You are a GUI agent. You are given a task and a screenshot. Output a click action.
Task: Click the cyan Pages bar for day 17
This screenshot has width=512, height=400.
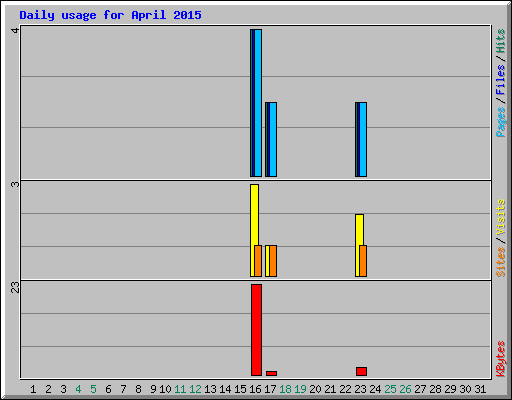pos(273,139)
